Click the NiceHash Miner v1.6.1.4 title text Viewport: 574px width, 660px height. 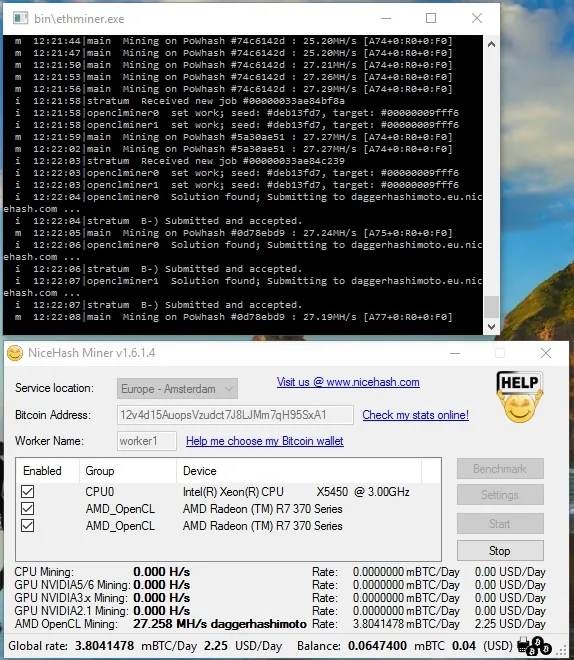coord(92,353)
